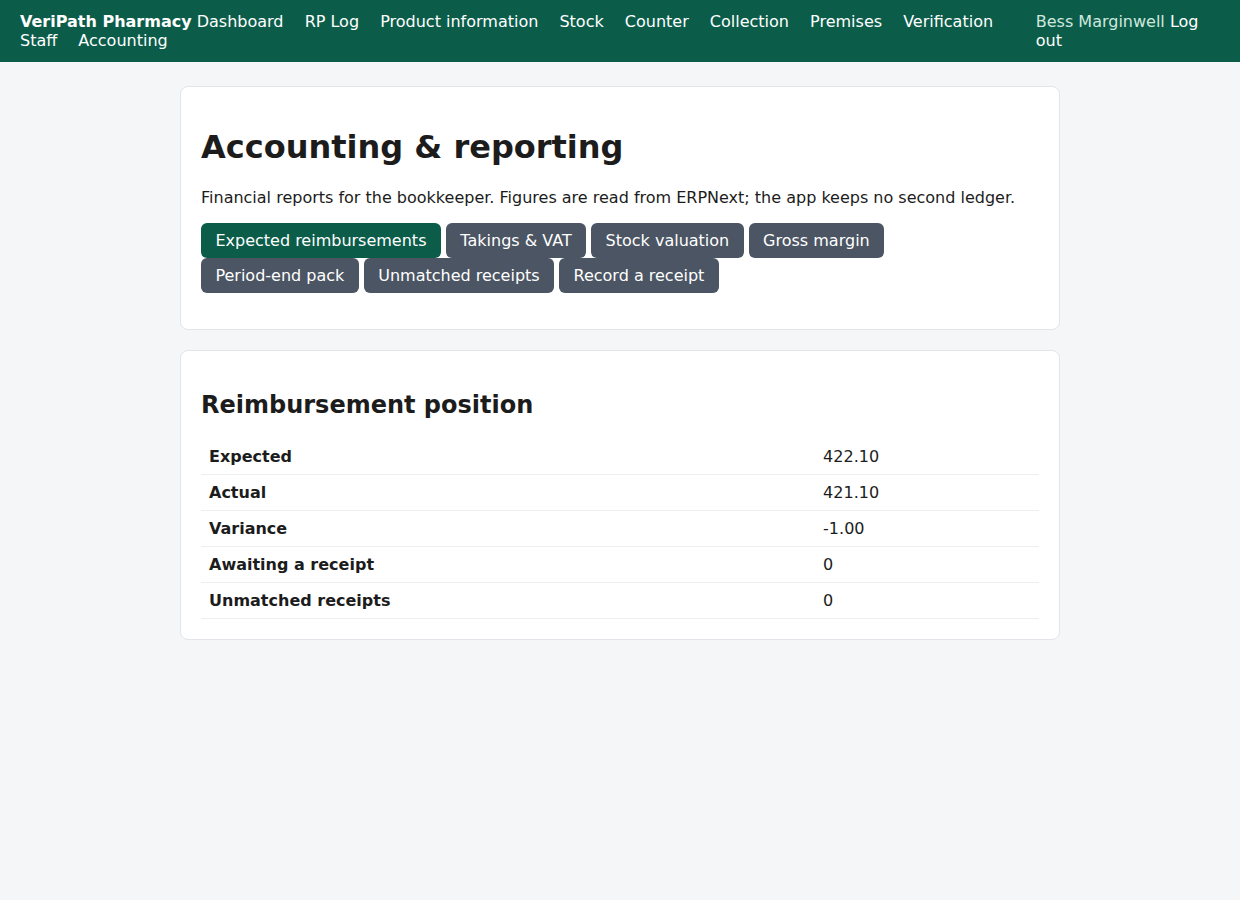
Task: Click the Accounting & reporting heading
Action: pos(412,146)
